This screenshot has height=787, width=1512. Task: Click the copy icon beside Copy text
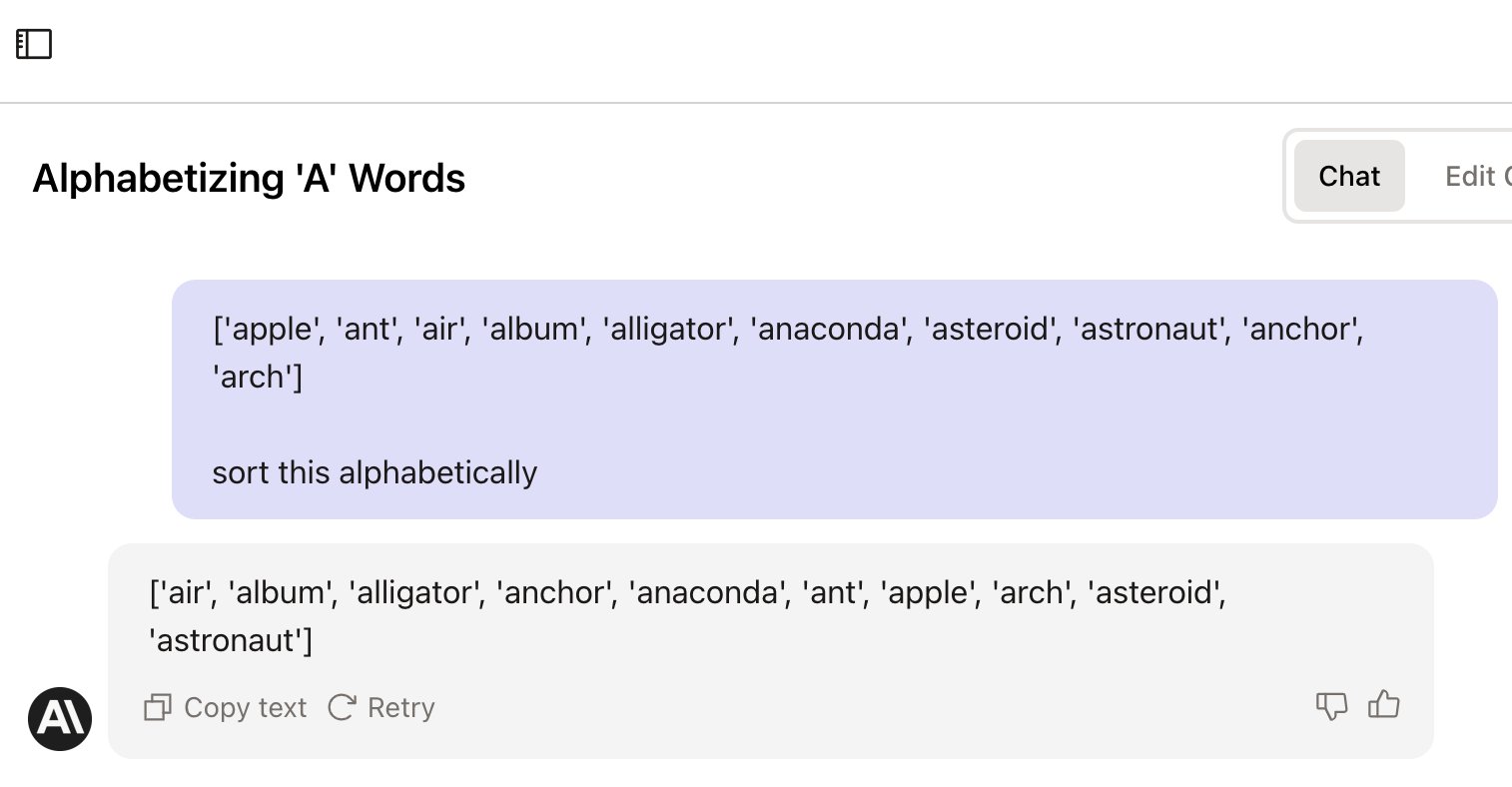[158, 707]
